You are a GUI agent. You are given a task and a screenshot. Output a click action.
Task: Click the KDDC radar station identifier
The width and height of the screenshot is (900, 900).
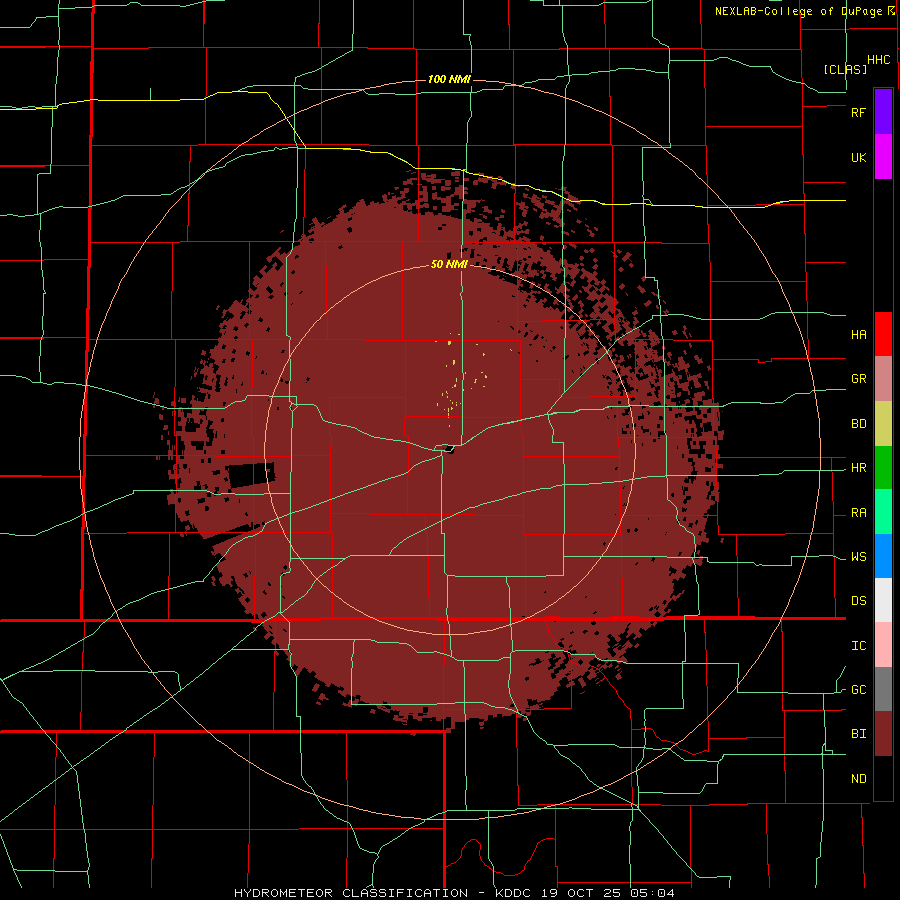click(x=510, y=893)
